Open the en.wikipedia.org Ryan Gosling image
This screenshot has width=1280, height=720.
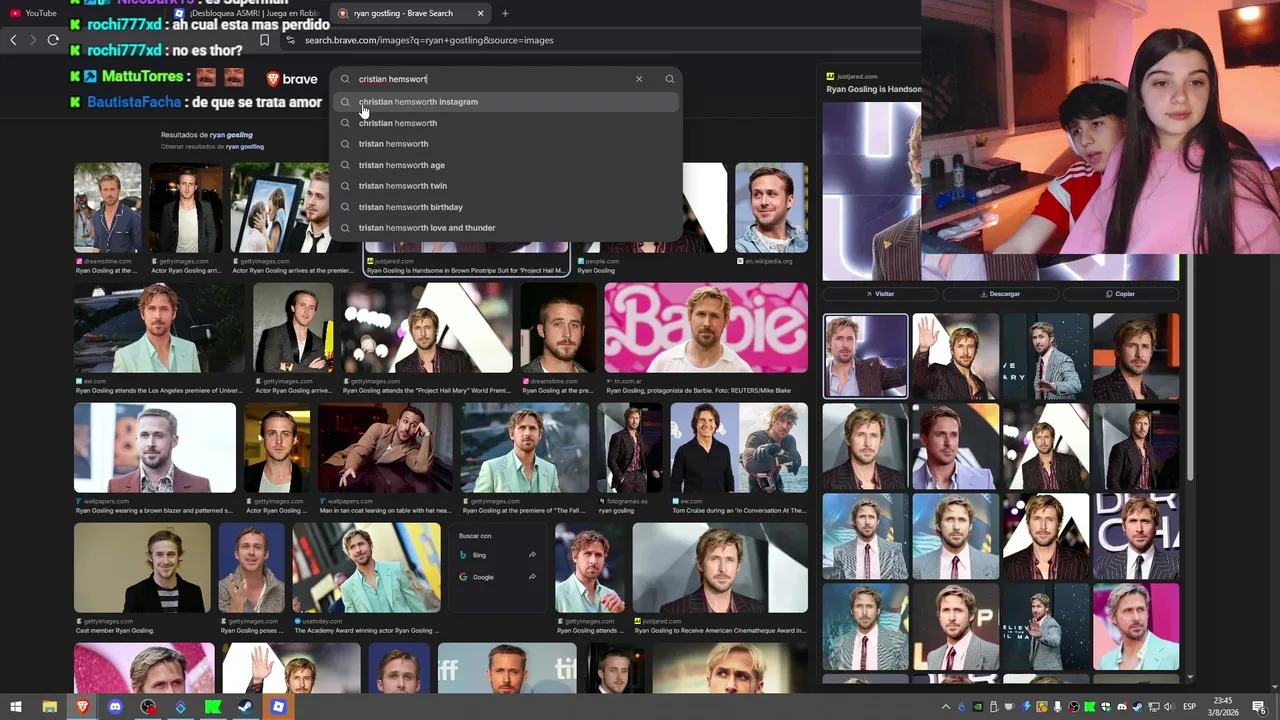[771, 208]
